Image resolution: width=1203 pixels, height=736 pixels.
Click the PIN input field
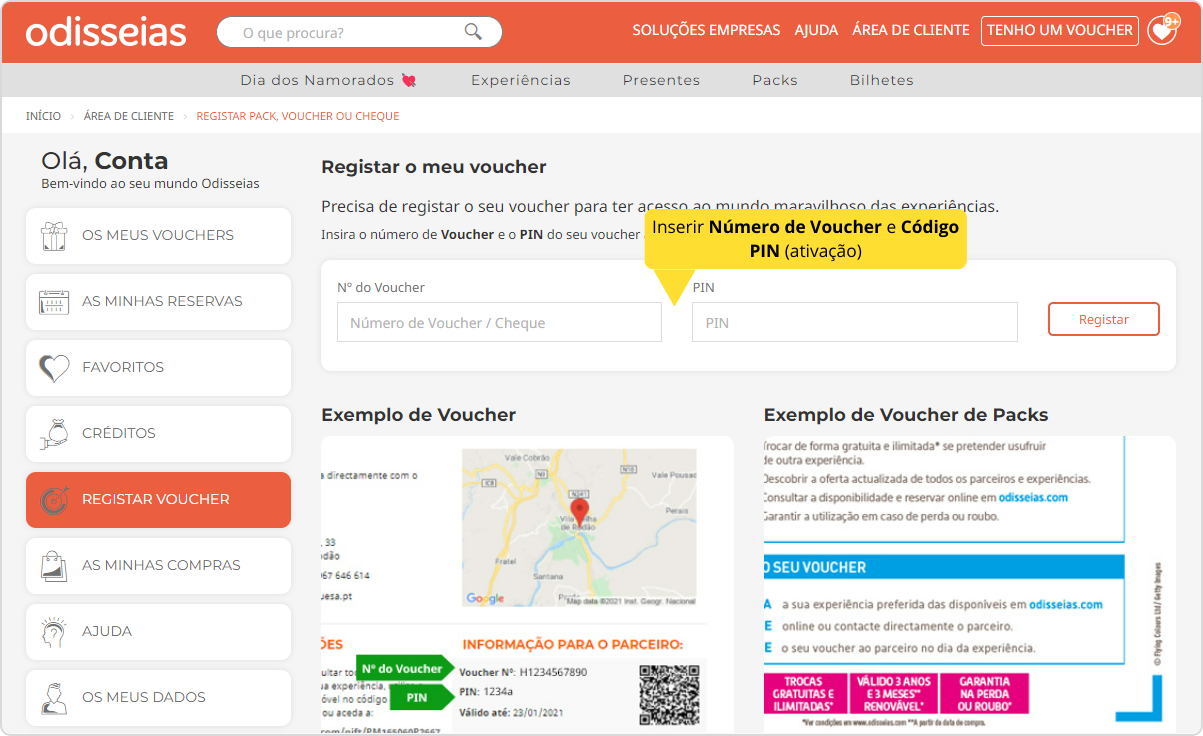pyautogui.click(x=855, y=323)
